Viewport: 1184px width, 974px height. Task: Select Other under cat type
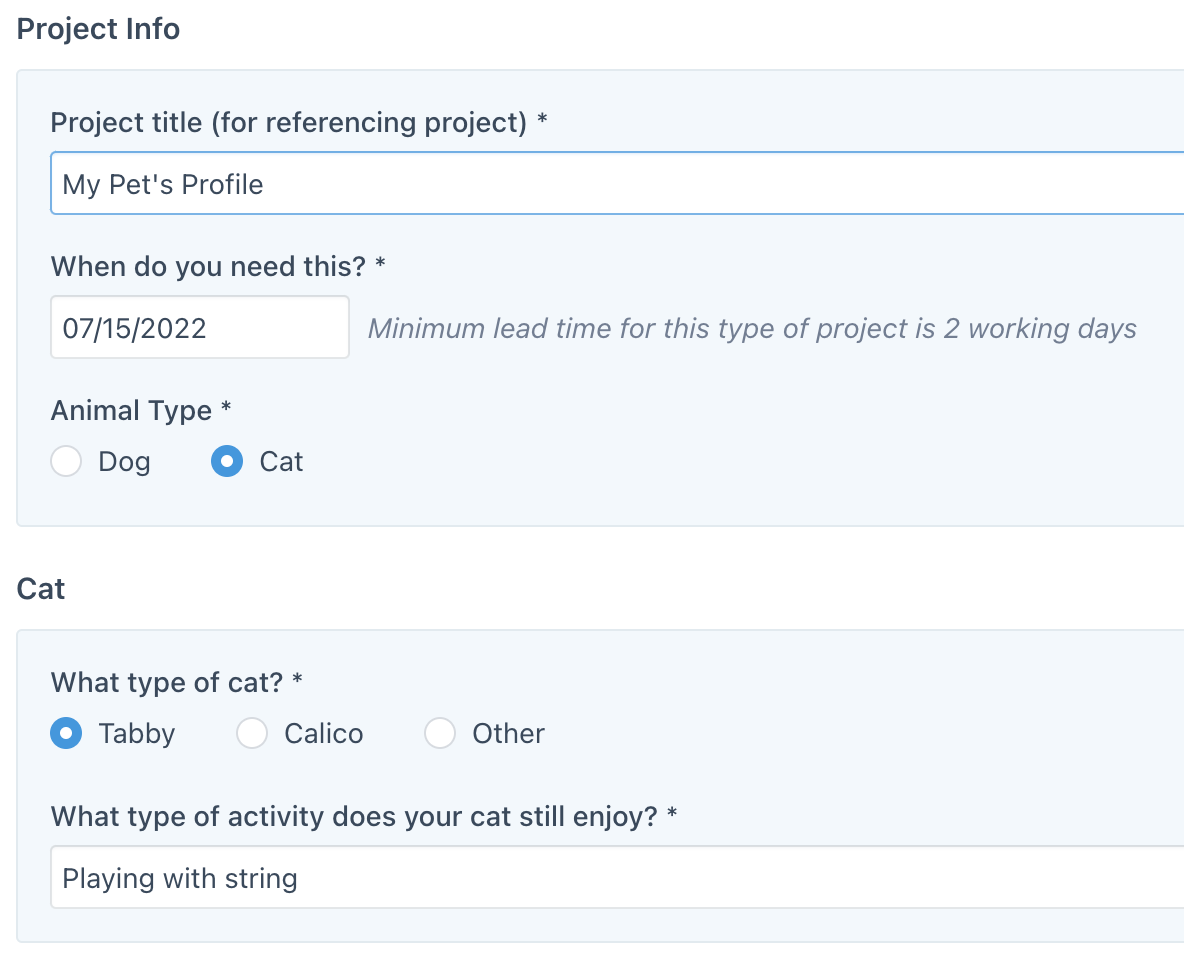(x=440, y=733)
